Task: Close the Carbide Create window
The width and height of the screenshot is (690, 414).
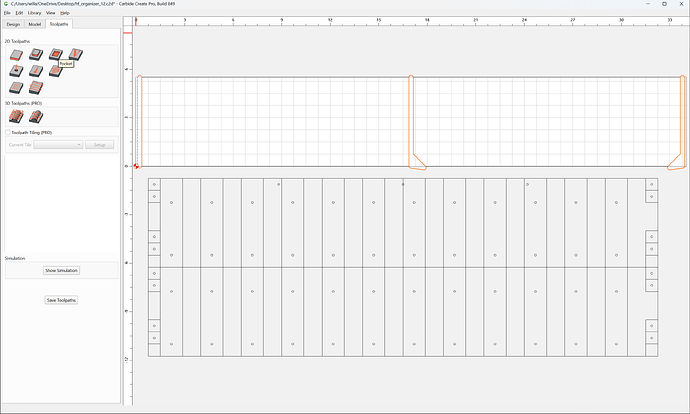Action: (x=681, y=4)
